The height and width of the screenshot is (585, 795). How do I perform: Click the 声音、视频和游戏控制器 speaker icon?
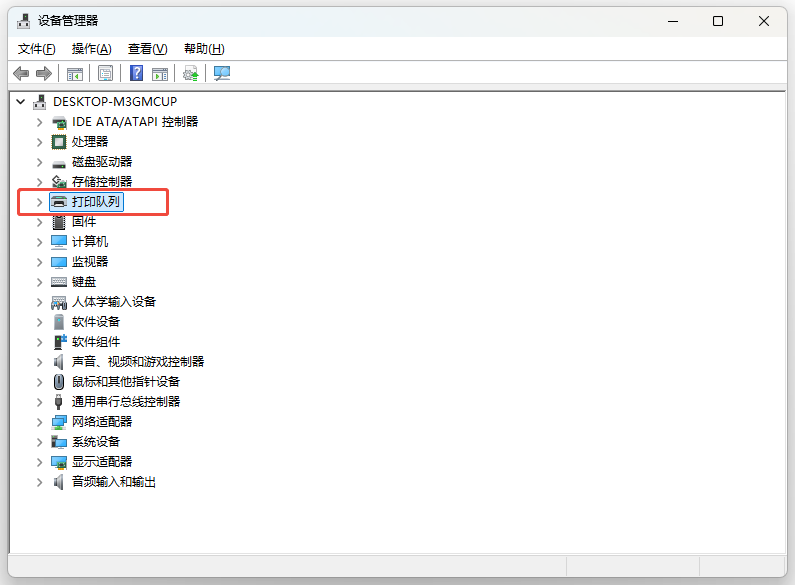[x=59, y=362]
